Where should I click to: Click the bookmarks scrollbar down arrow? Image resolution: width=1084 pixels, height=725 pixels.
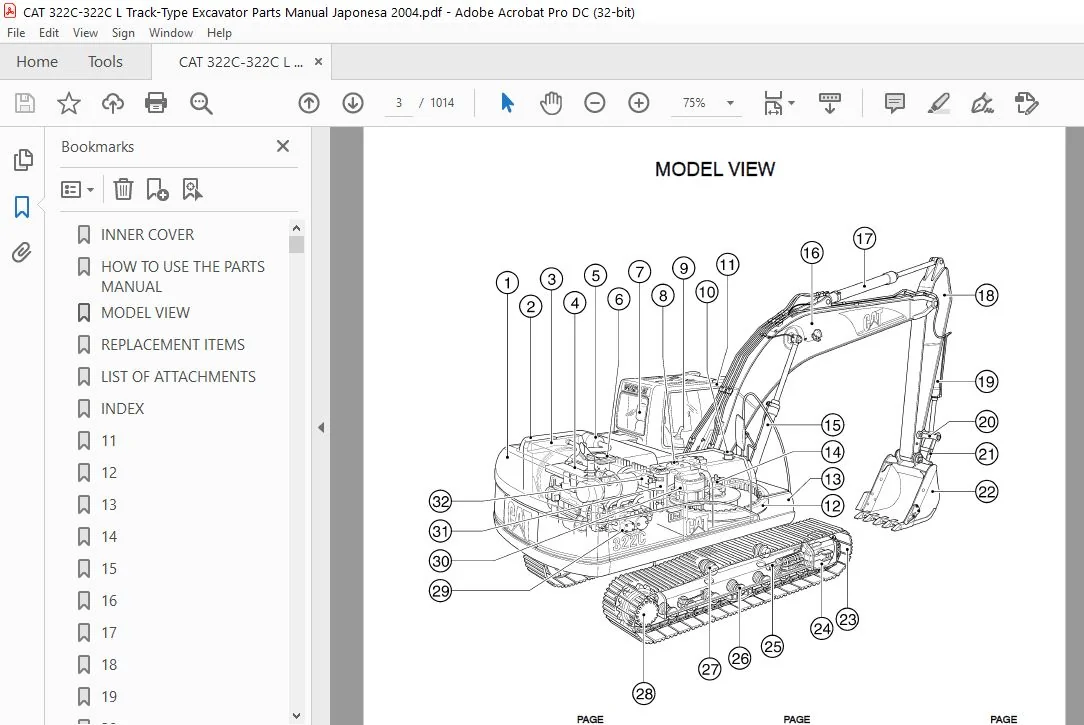(x=297, y=716)
